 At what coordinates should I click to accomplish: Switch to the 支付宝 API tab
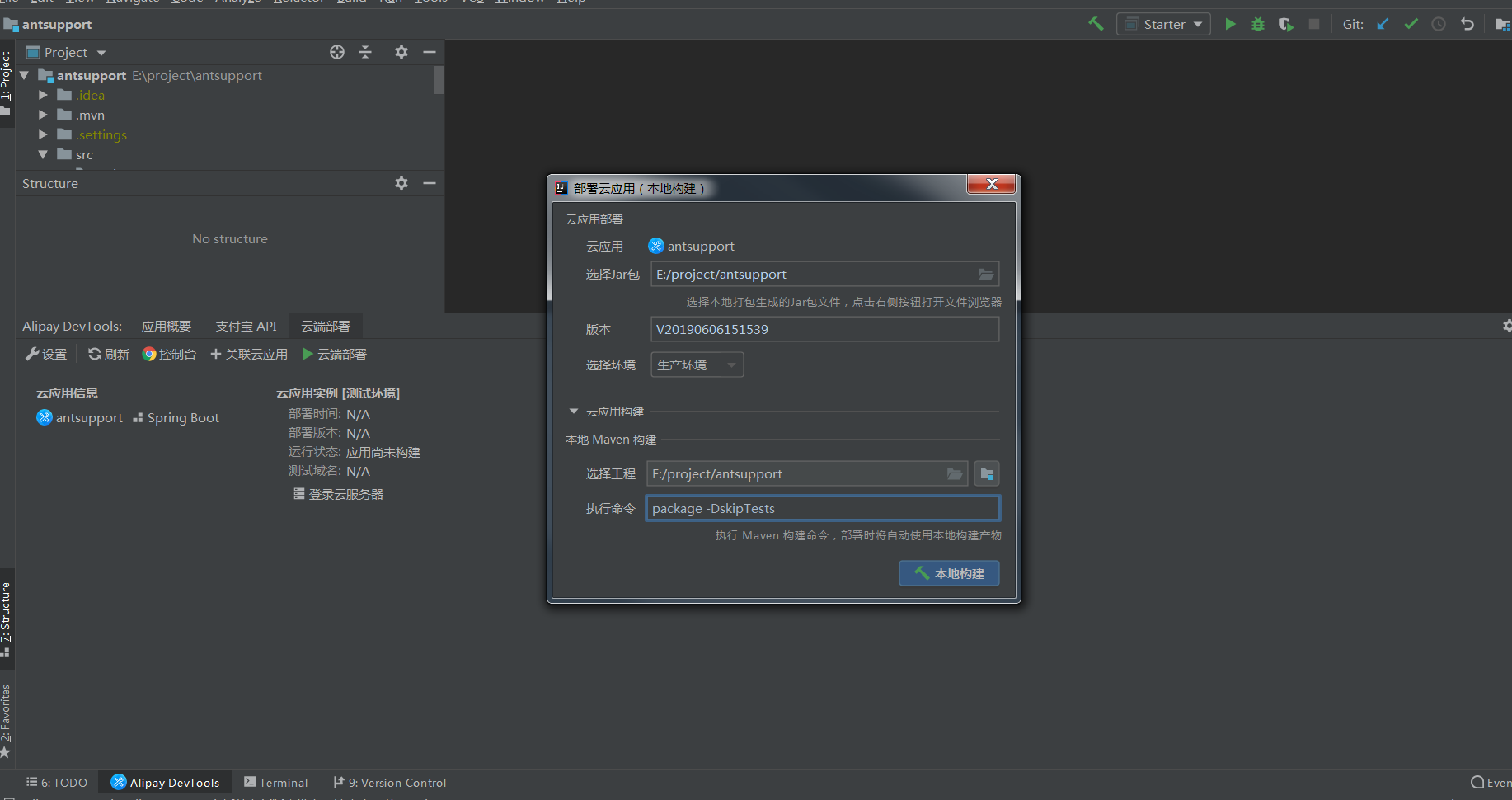pos(246,327)
